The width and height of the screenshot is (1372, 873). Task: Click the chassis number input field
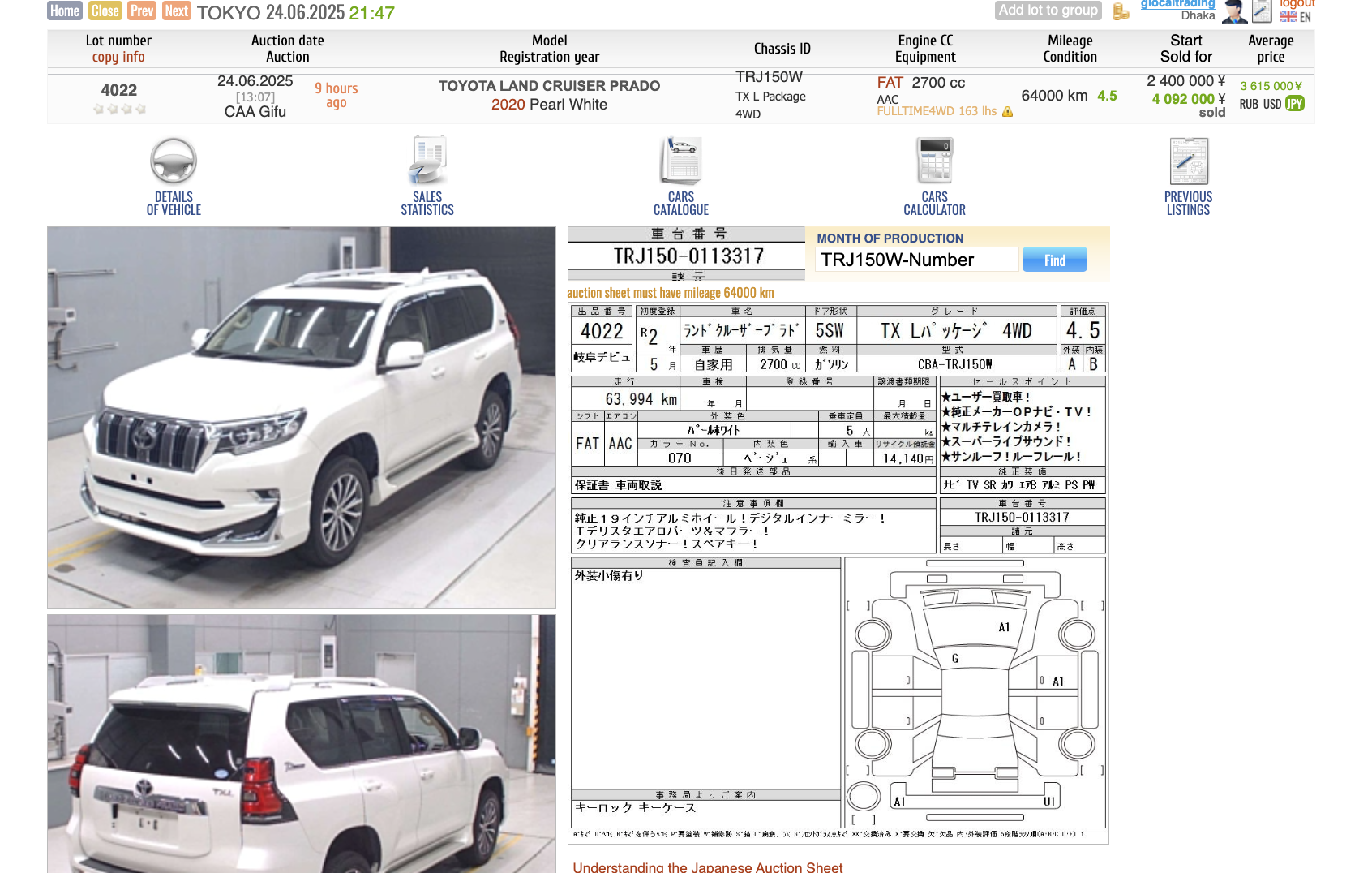(916, 260)
